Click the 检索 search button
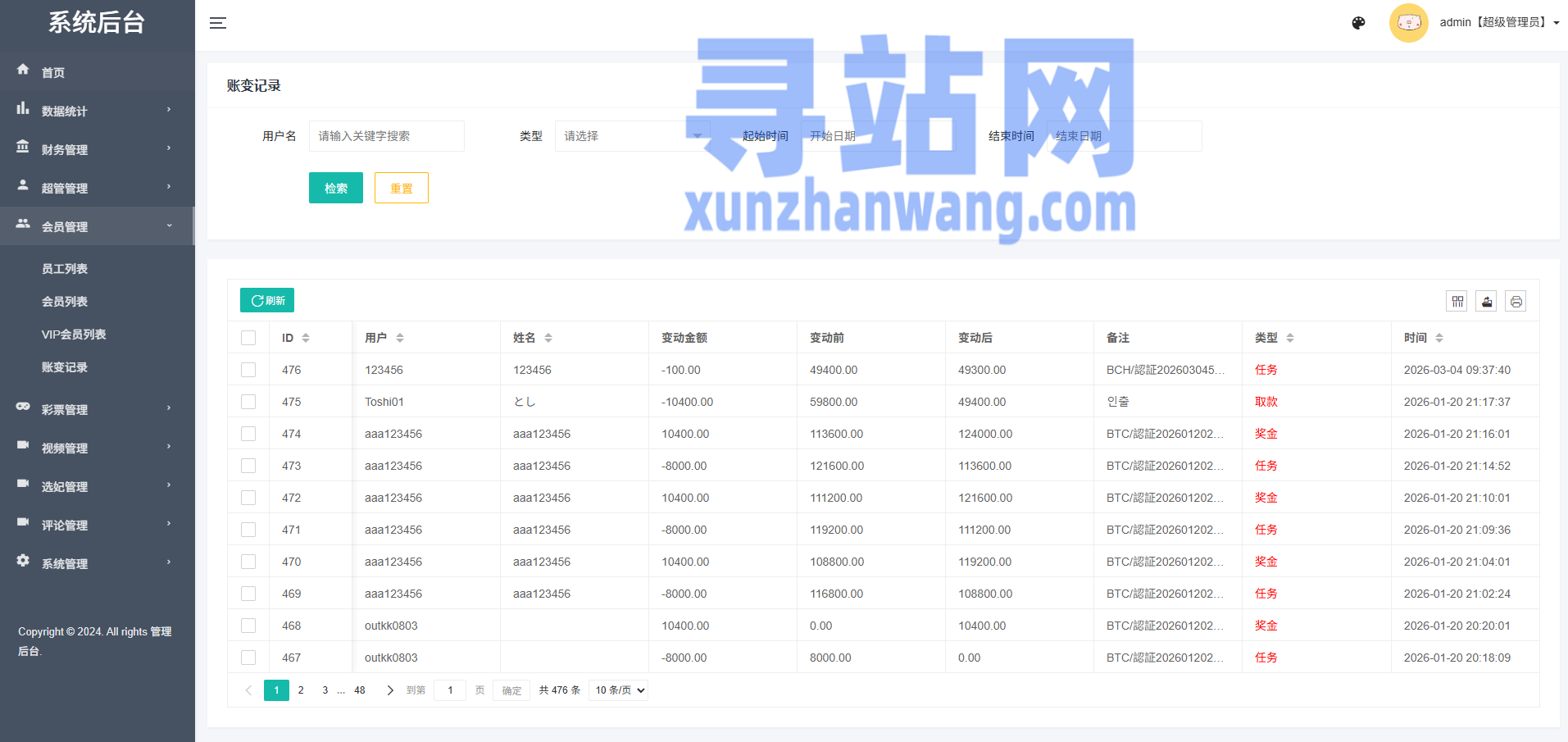Image resolution: width=1568 pixels, height=742 pixels. click(335, 188)
